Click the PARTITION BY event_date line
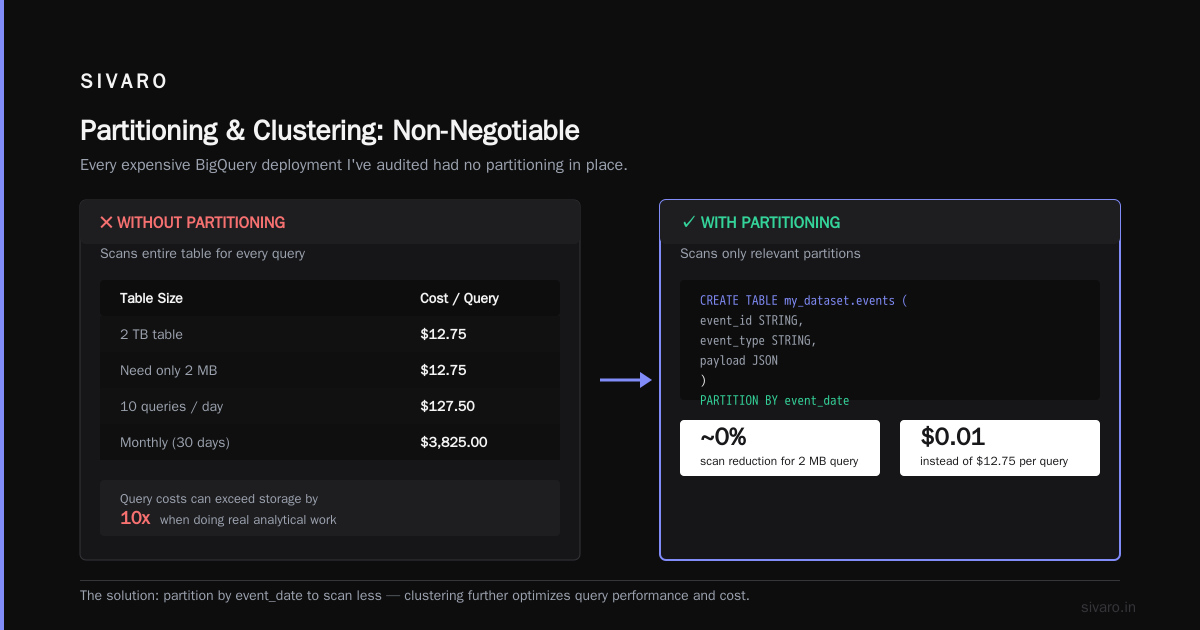Image resolution: width=1200 pixels, height=630 pixels. tap(774, 401)
